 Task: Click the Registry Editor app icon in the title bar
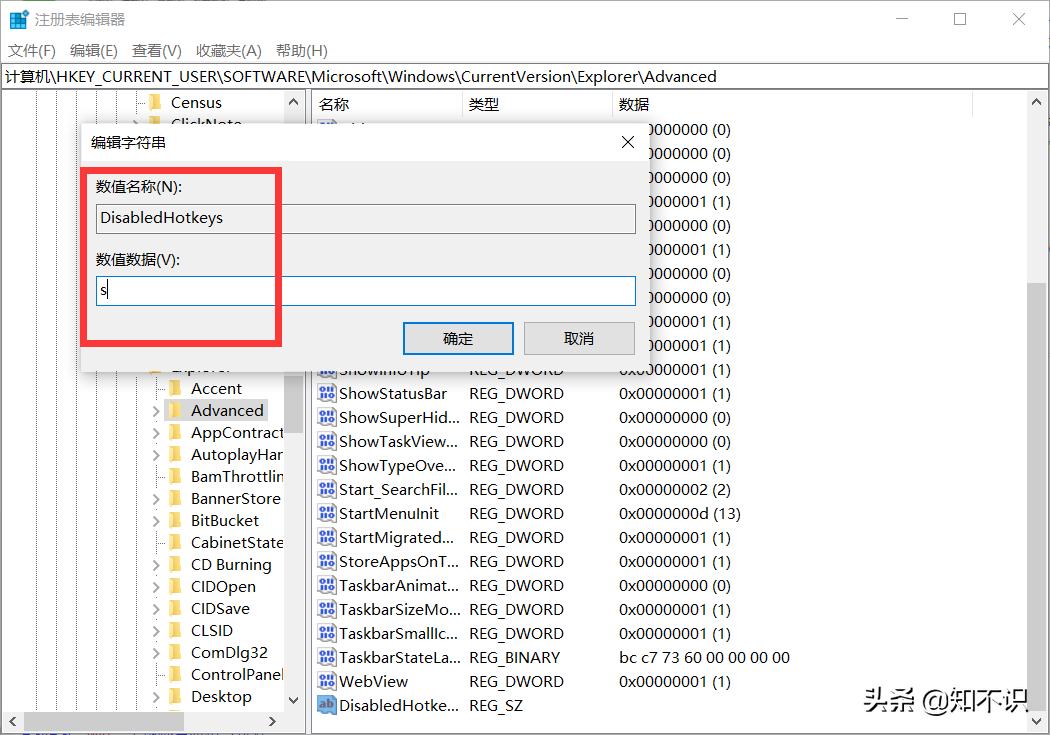(18, 19)
